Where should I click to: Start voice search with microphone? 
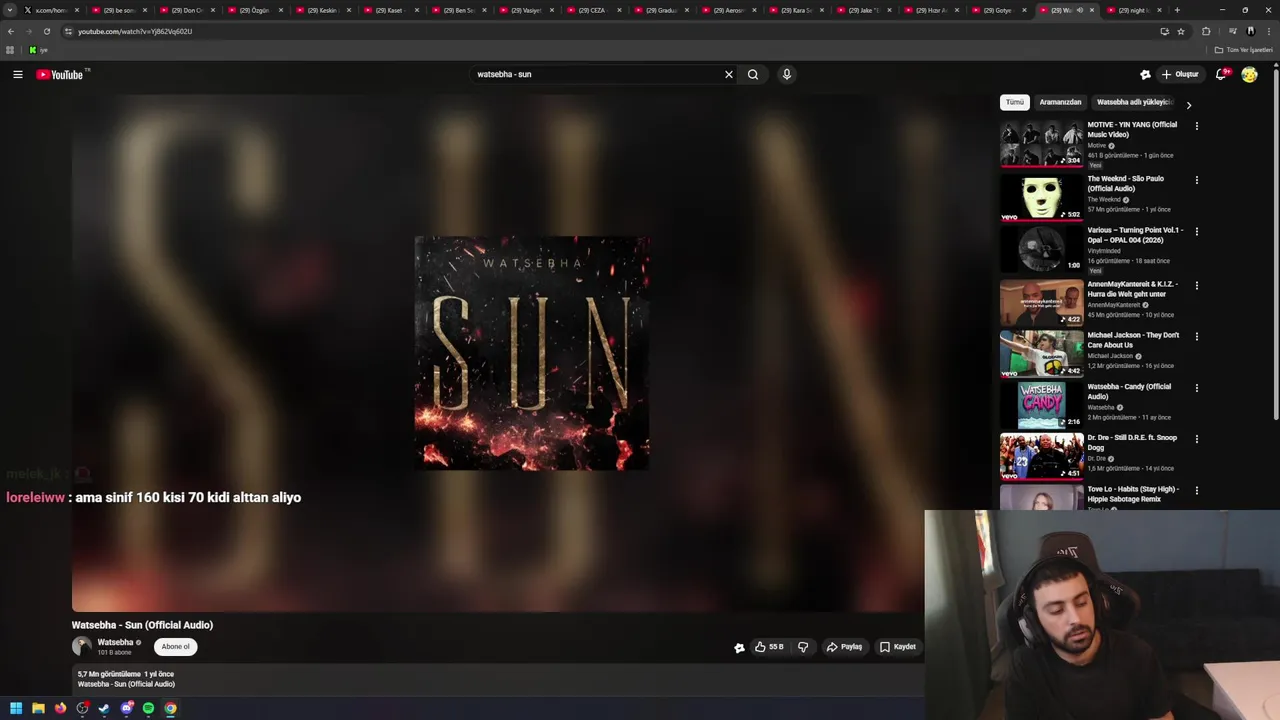(x=787, y=74)
